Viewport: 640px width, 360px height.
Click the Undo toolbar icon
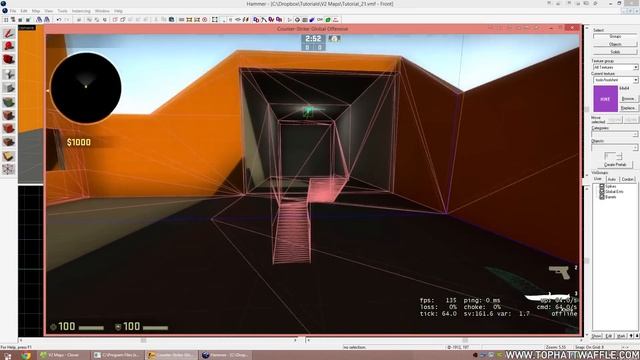pos(59,20)
